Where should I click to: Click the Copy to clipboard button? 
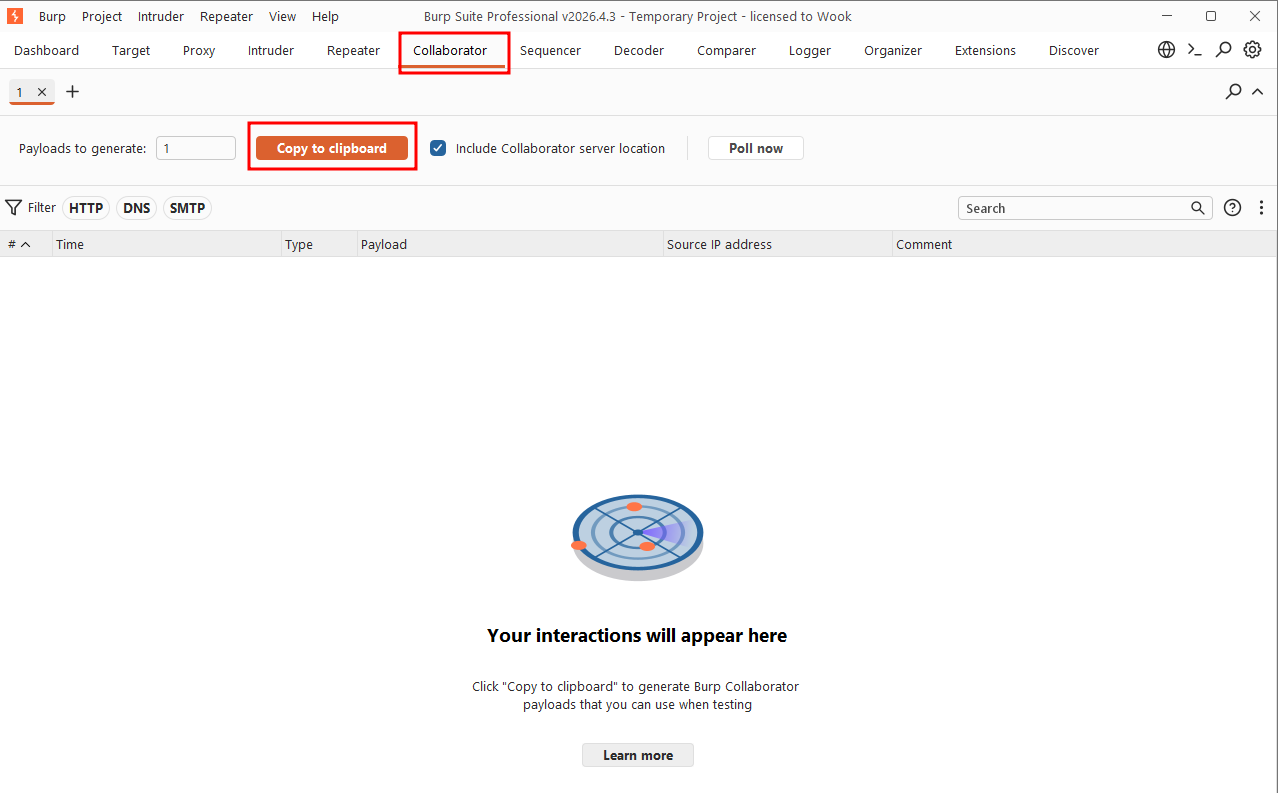tap(332, 148)
